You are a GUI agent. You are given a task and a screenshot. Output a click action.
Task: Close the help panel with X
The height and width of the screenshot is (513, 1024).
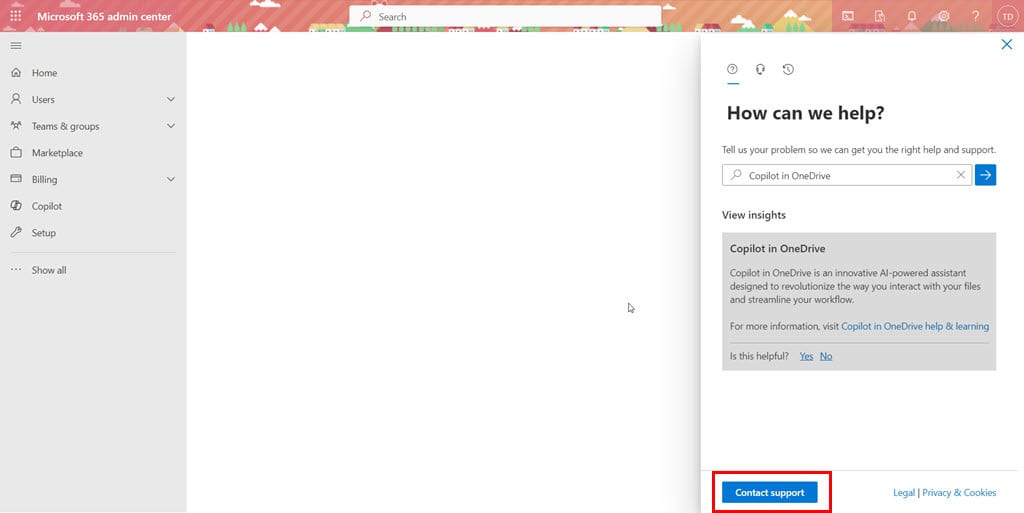pos(1006,44)
